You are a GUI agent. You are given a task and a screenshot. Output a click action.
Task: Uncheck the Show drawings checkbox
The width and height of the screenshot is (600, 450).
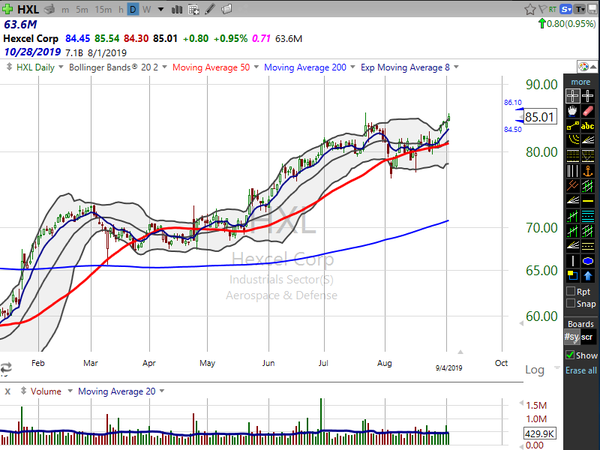coord(570,355)
